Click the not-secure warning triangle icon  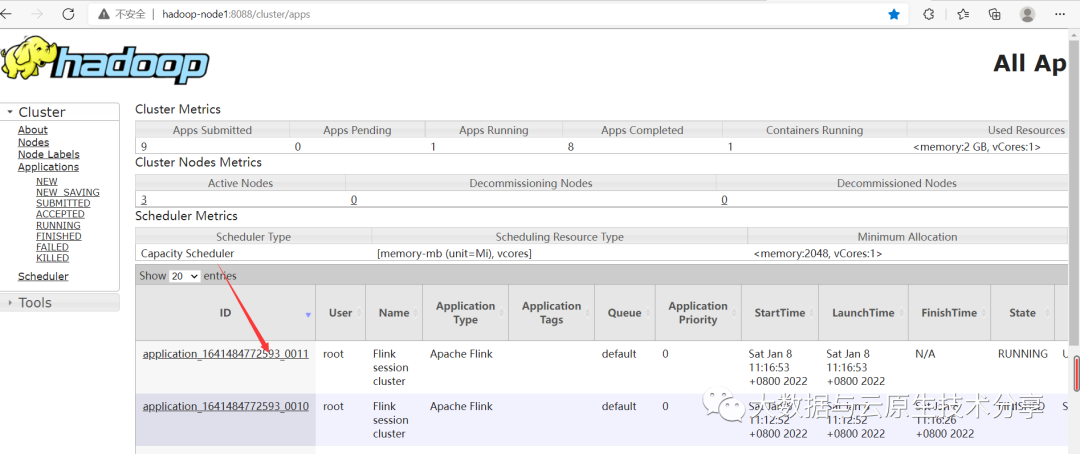[x=104, y=14]
